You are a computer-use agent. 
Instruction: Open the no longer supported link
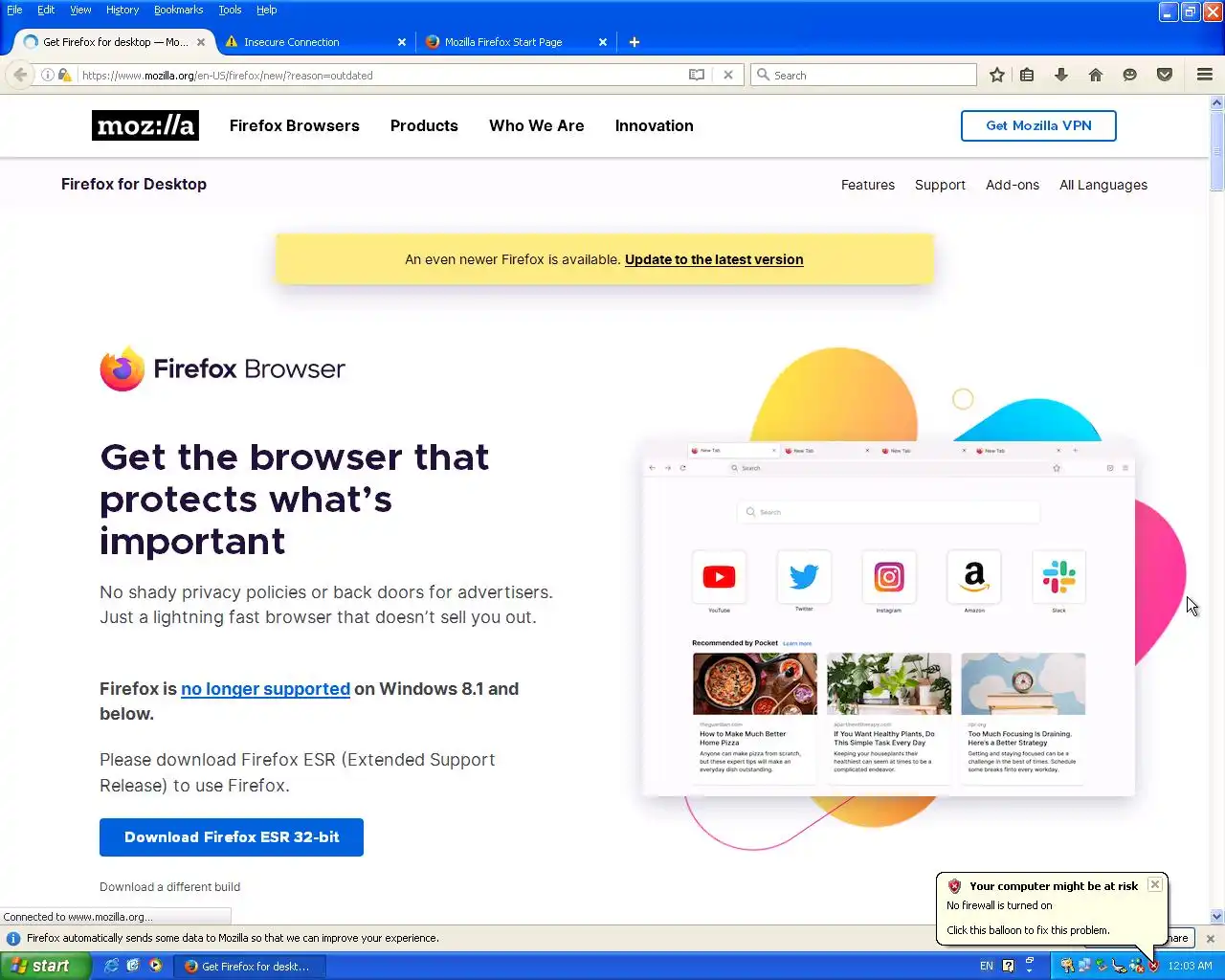[265, 689]
